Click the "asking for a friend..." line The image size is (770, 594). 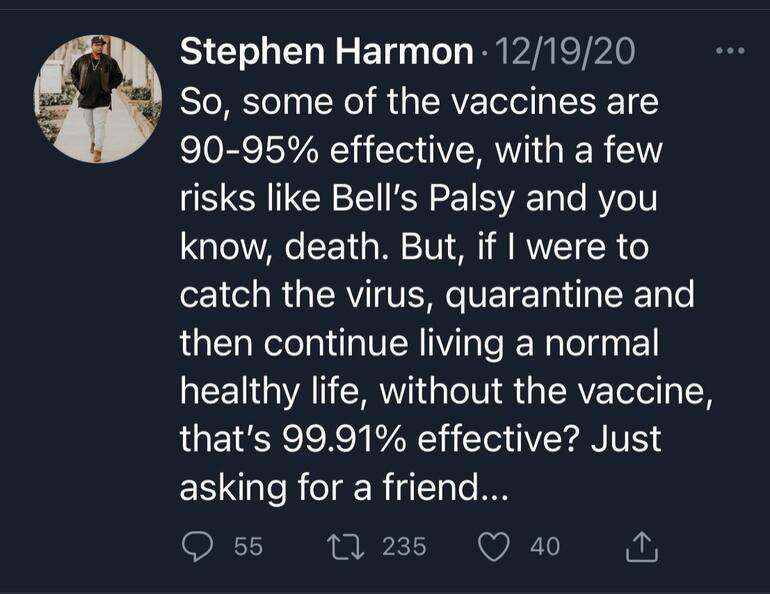pyautogui.click(x=345, y=487)
